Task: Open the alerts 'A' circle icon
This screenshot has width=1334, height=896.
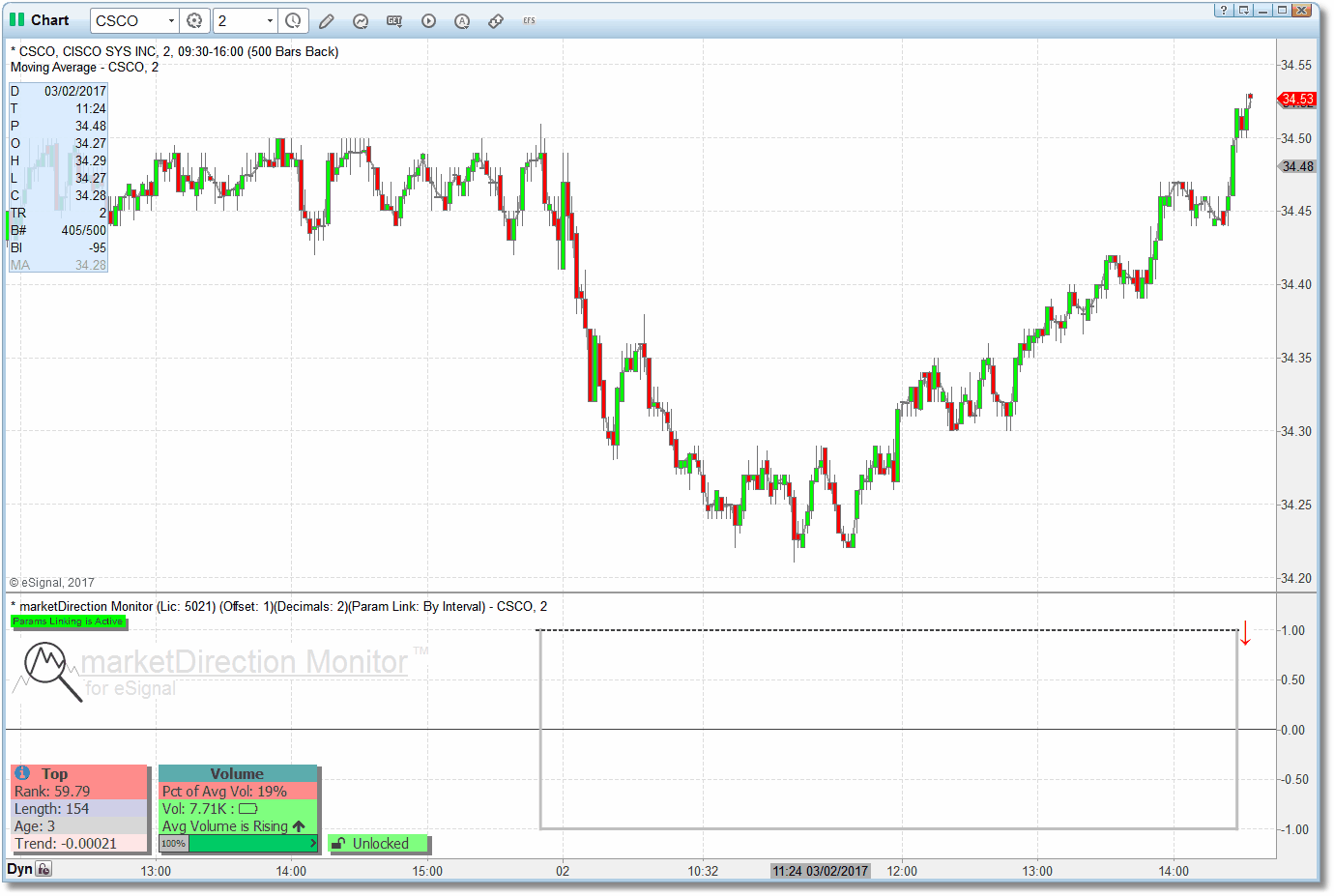Action: tap(462, 20)
